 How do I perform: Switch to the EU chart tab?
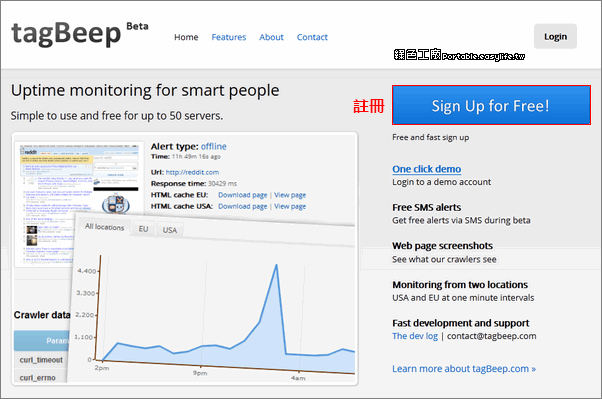tap(143, 229)
